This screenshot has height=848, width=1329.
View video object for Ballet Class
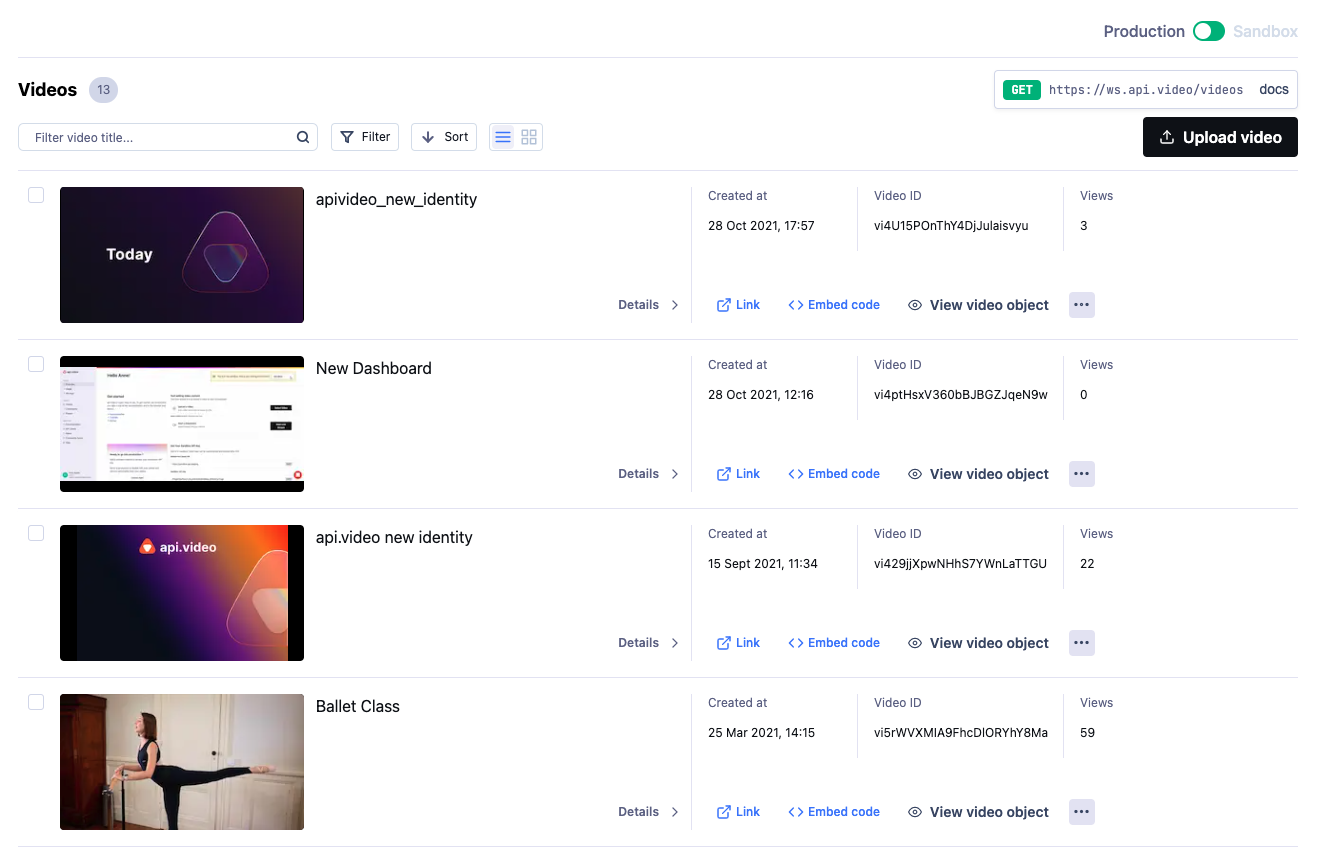click(978, 812)
